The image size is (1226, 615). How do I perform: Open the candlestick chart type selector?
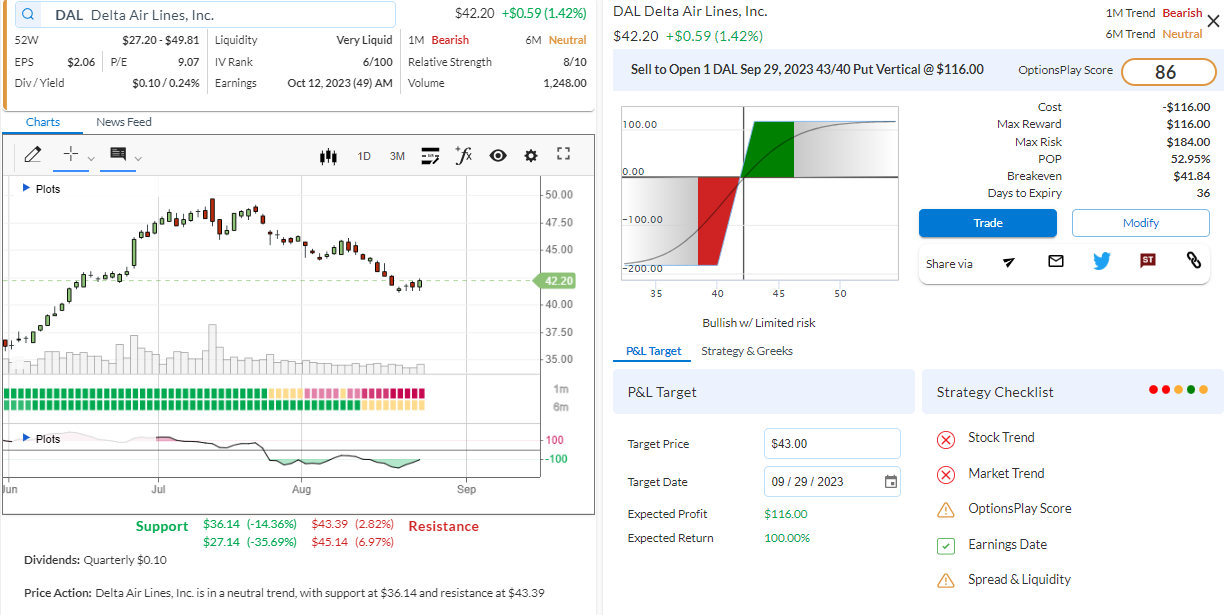[327, 156]
